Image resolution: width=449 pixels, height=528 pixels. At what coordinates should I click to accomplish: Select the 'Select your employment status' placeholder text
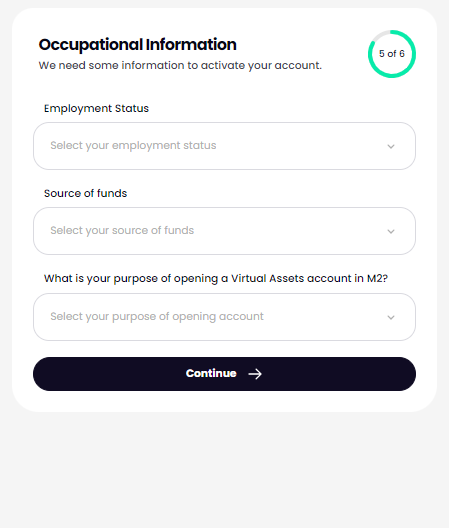133,145
